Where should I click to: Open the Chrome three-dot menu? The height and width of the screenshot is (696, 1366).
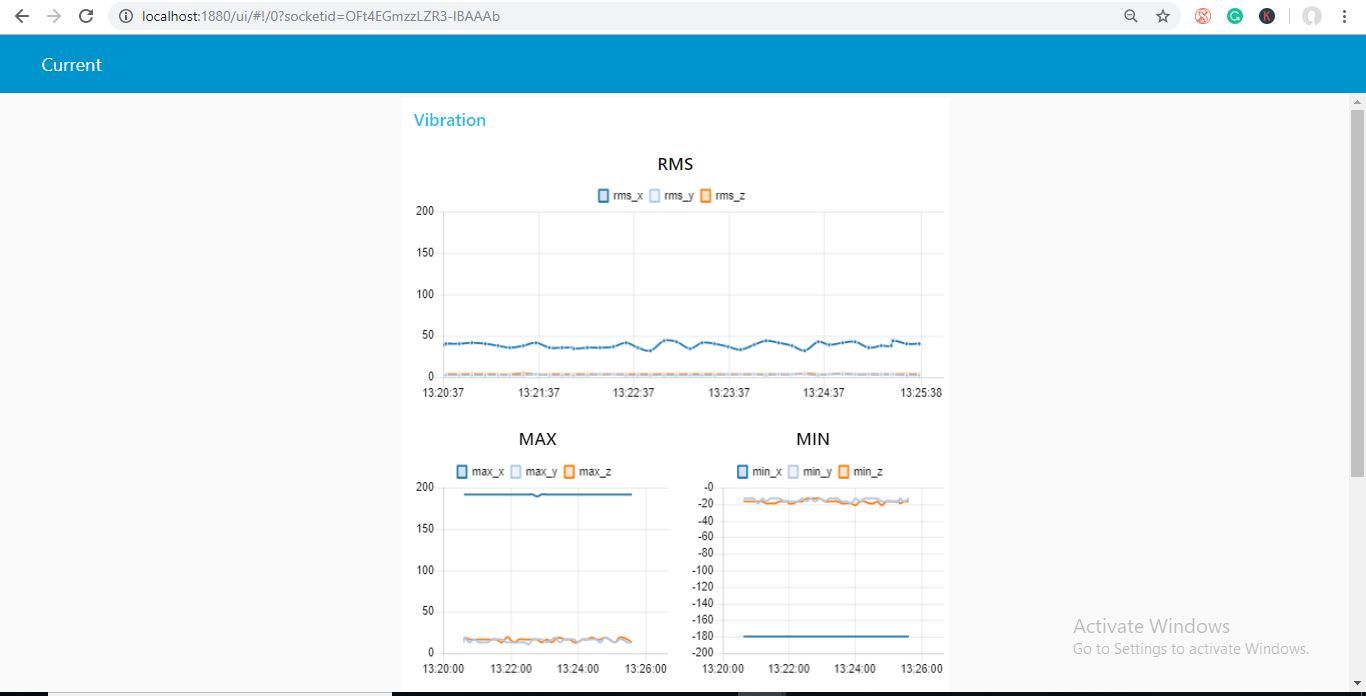1344,16
